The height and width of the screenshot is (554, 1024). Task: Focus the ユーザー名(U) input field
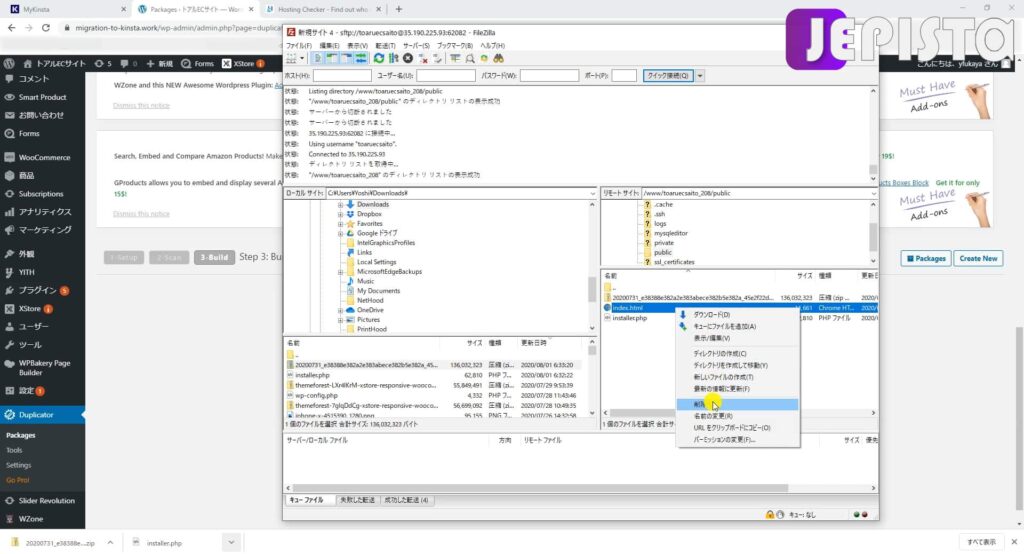[x=446, y=76]
